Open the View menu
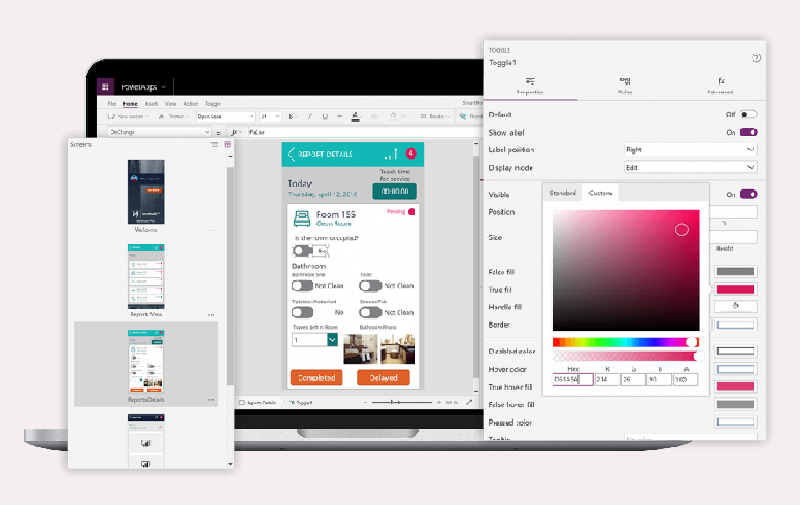The height and width of the screenshot is (505, 800). click(x=170, y=104)
